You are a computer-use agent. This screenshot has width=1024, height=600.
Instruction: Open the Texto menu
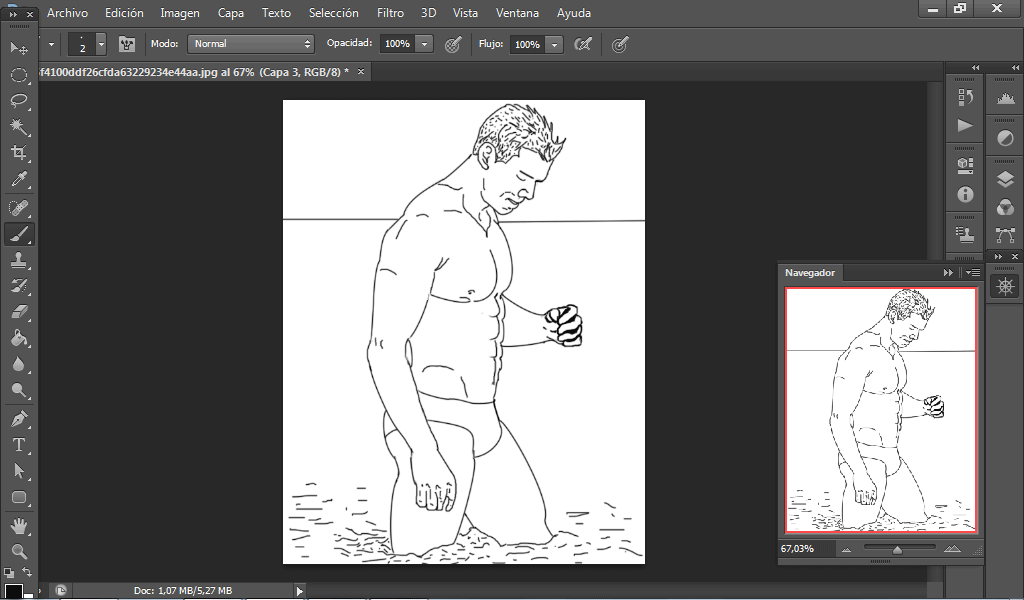tap(276, 12)
